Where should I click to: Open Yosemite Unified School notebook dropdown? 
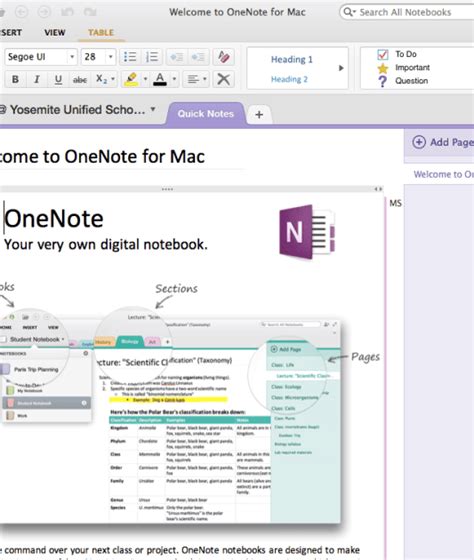click(153, 109)
